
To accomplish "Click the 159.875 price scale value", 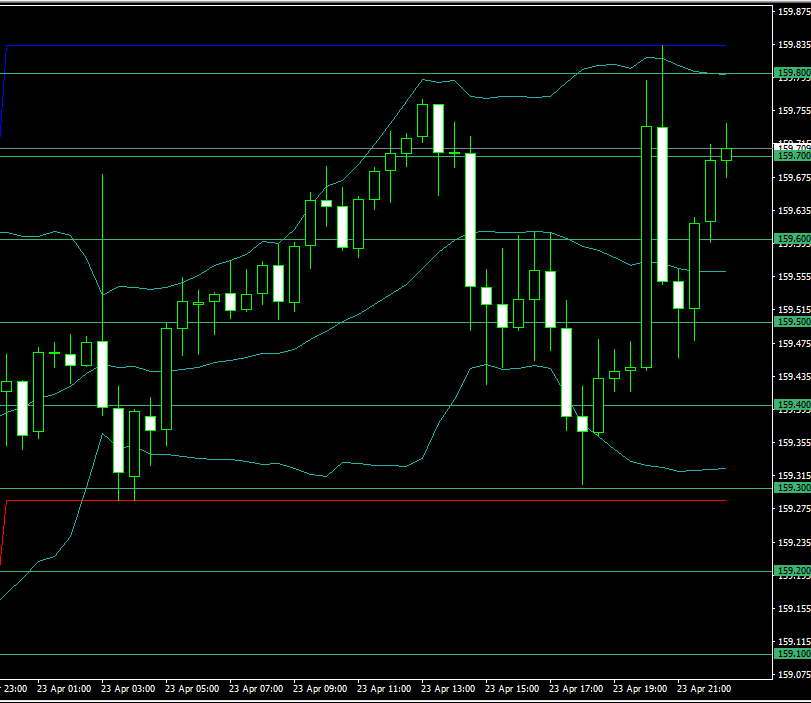I will tap(794, 12).
